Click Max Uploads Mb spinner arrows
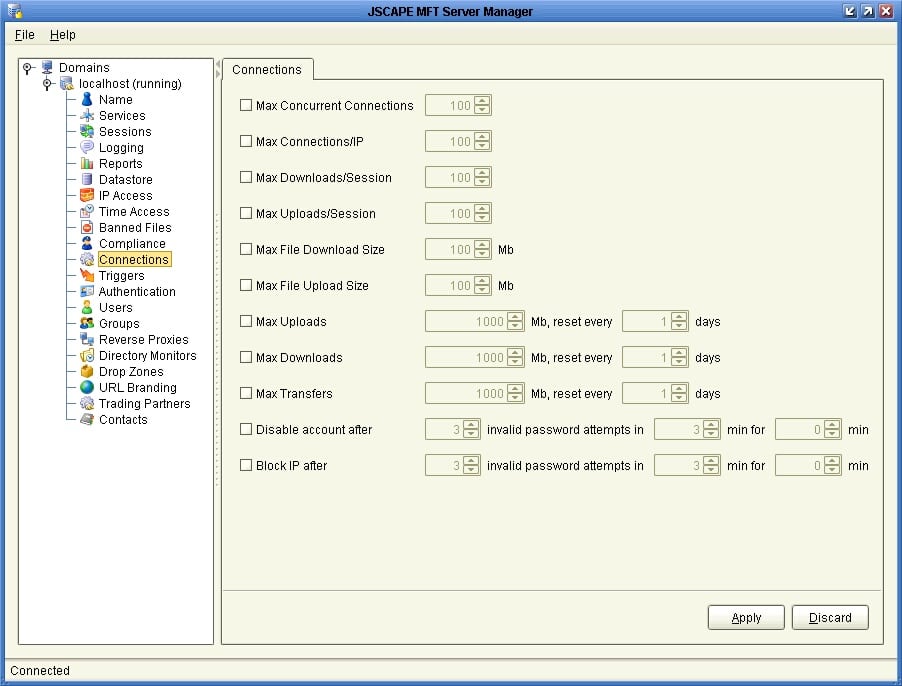This screenshot has width=902, height=686. click(x=515, y=321)
